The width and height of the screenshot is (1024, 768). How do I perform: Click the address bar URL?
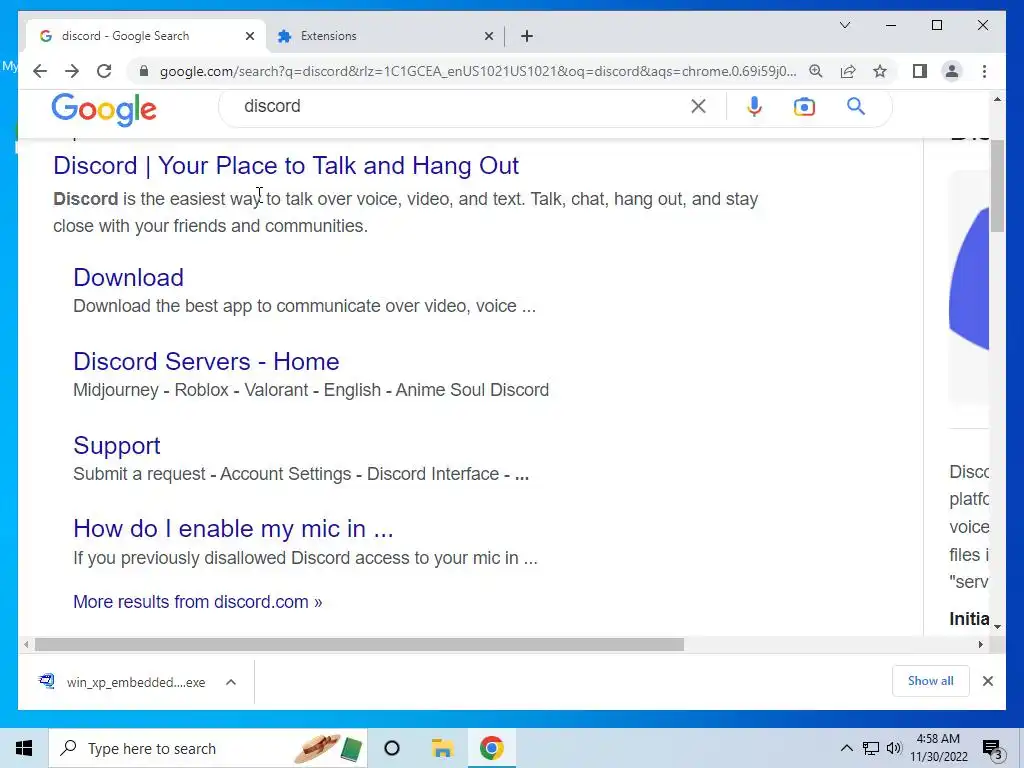tap(478, 71)
